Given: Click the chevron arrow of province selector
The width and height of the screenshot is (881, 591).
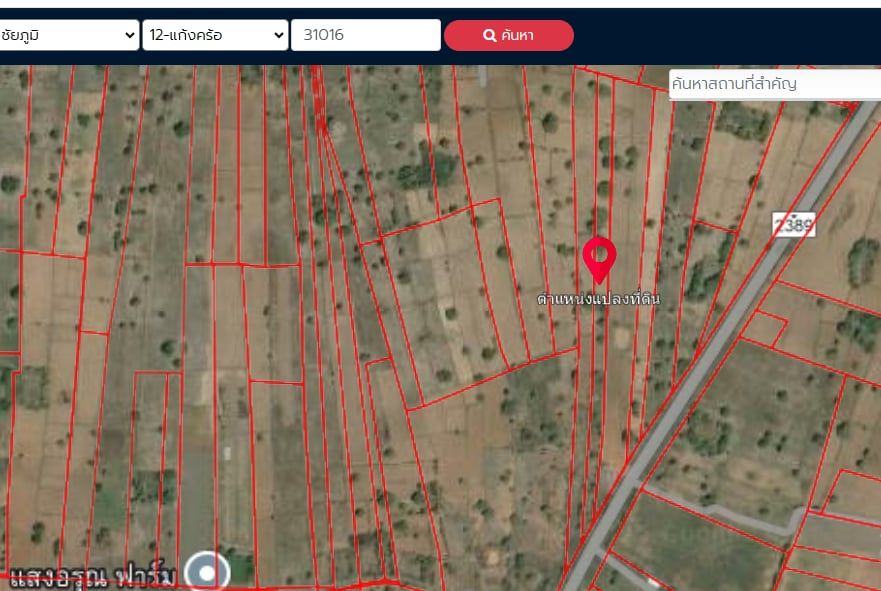Looking at the screenshot, I should pyautogui.click(x=130, y=35).
